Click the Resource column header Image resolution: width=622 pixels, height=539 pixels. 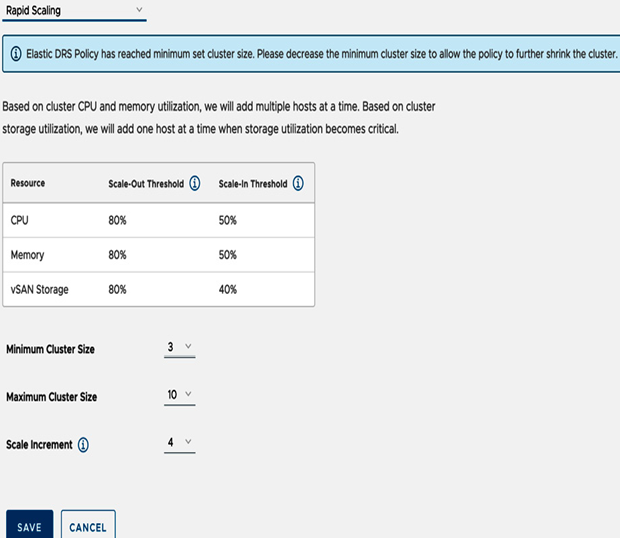point(28,183)
